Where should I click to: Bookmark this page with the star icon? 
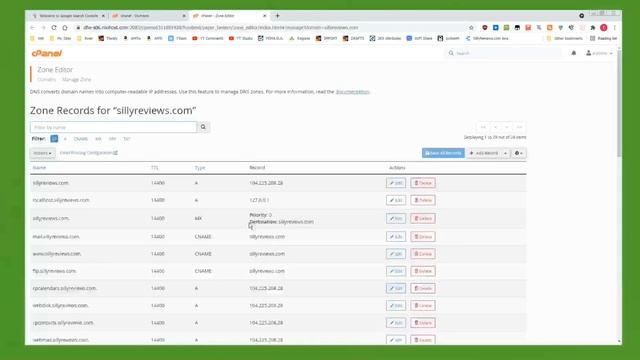coord(471,27)
